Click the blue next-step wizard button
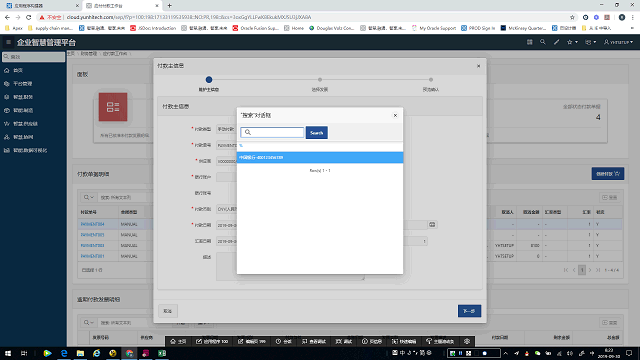Screen dimensions: 640x360 click(469, 311)
